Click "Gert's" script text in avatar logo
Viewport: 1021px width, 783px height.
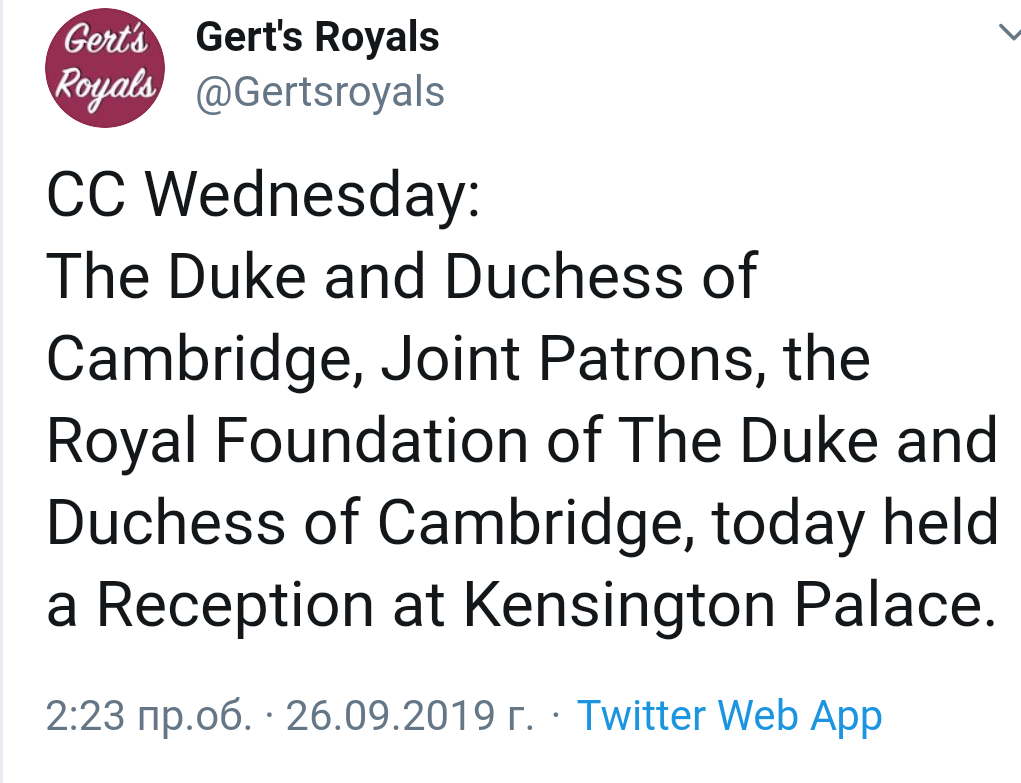pyautogui.click(x=105, y=43)
